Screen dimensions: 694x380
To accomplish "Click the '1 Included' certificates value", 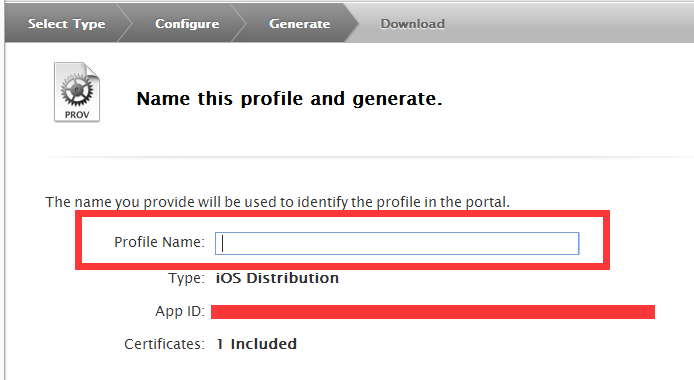I will pos(257,344).
